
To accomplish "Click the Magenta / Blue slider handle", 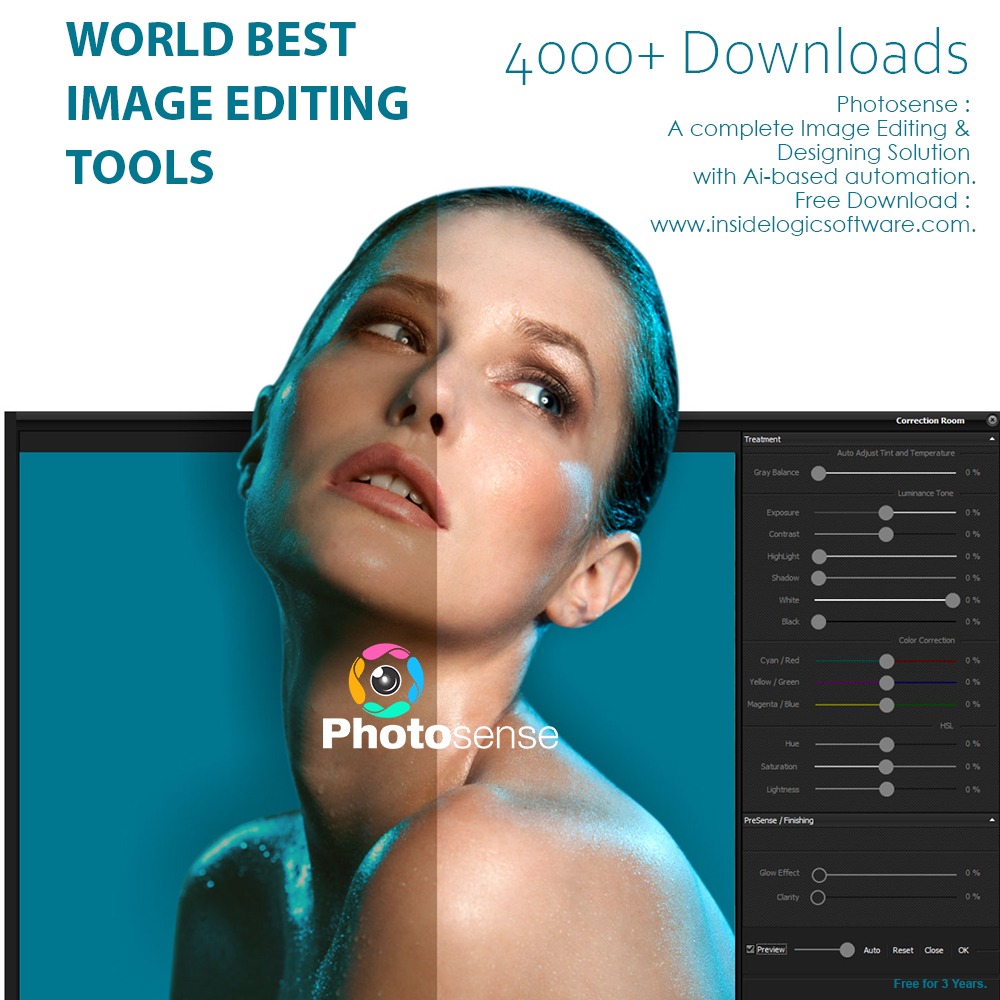I will pos(886,704).
